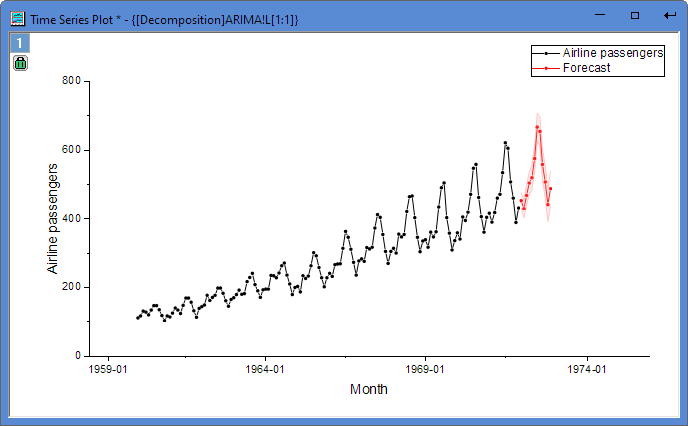Click the red forecast line peak
Image resolution: width=688 pixels, height=426 pixels.
pos(537,127)
